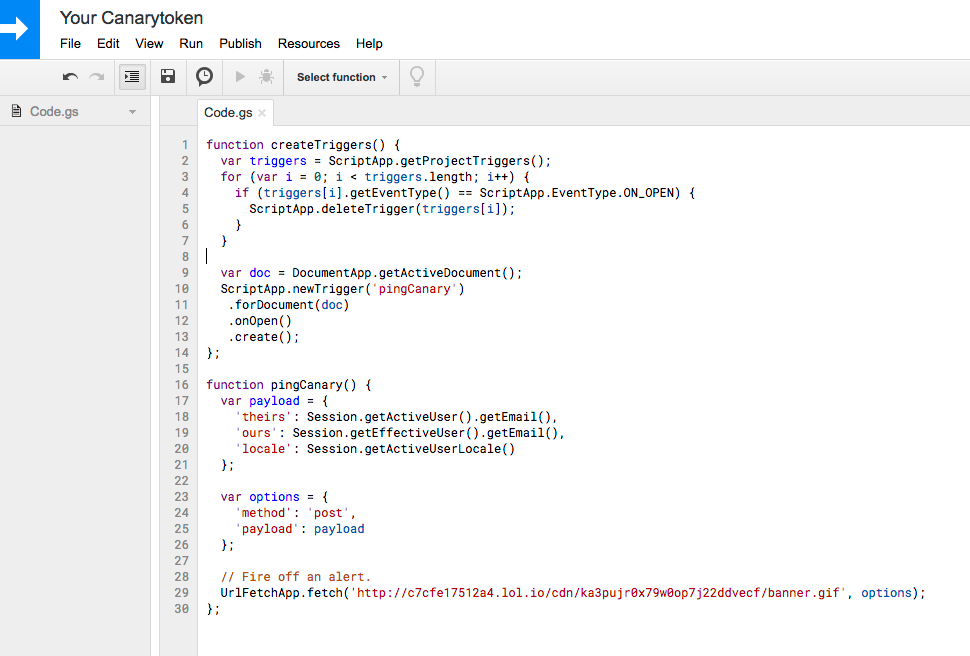The height and width of the screenshot is (656, 970).
Task: Click line number 8 in the gutter
Action: click(x=185, y=257)
